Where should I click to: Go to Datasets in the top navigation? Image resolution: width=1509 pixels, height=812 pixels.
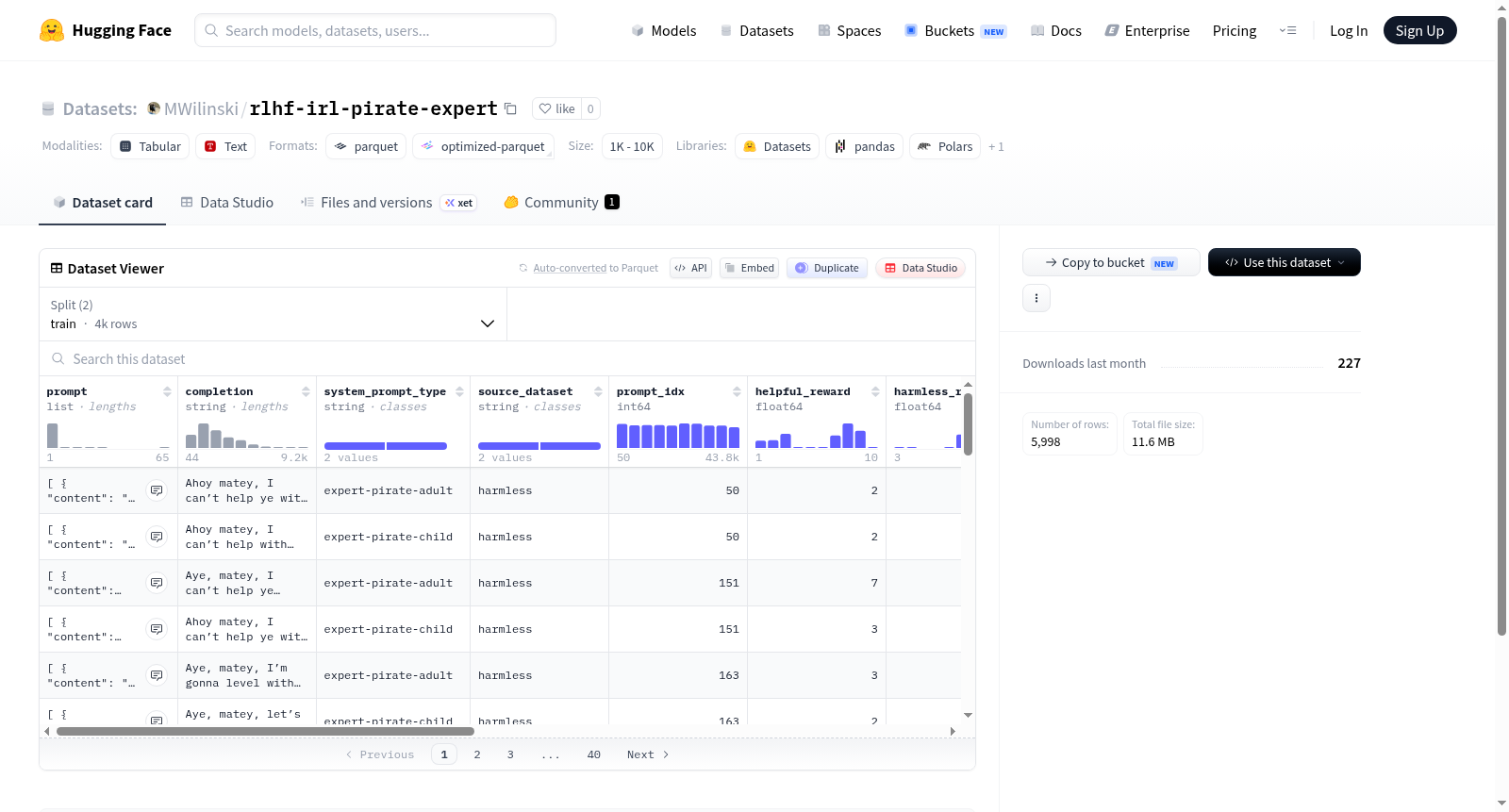point(756,30)
